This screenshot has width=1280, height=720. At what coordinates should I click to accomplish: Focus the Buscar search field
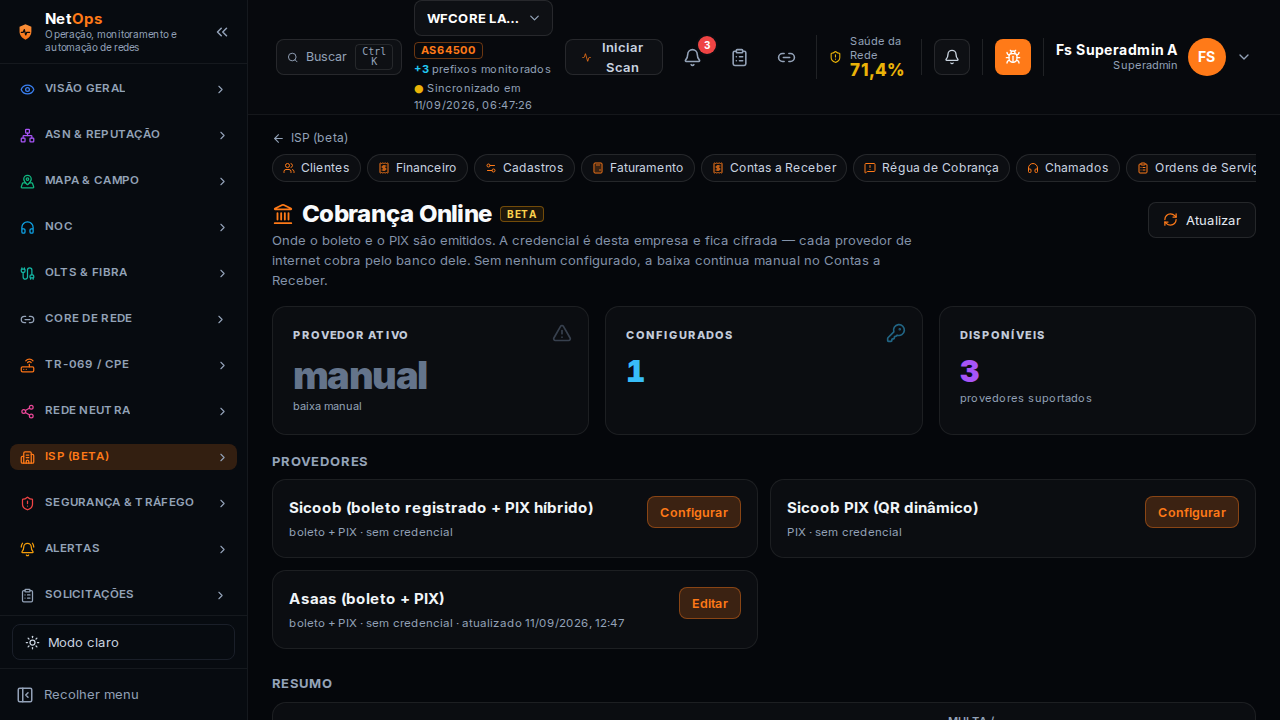(x=339, y=57)
